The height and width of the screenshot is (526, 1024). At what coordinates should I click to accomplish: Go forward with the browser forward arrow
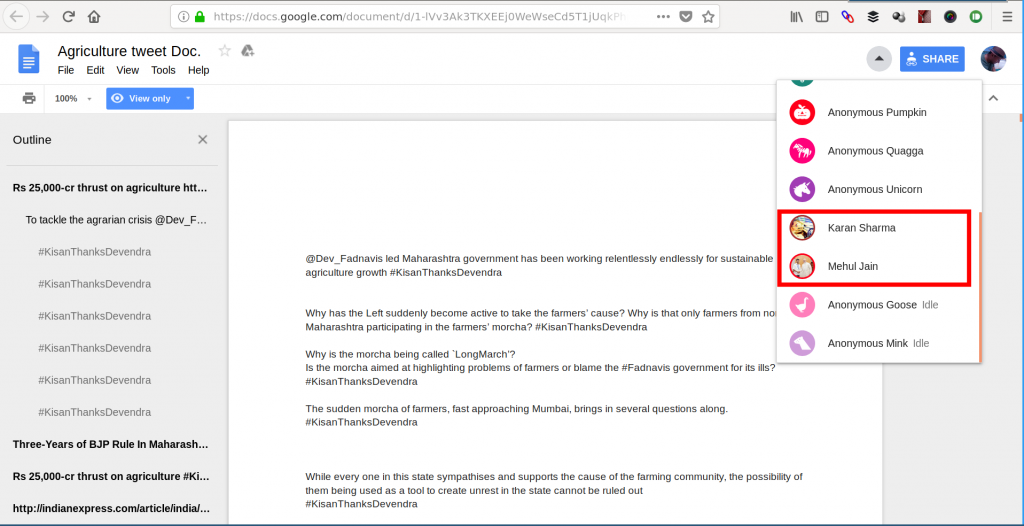(x=43, y=17)
